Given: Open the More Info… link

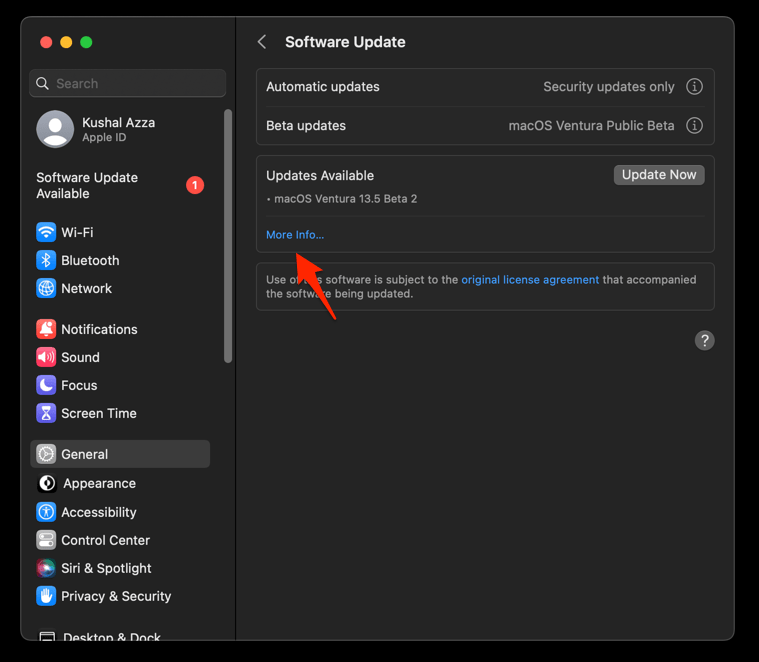Looking at the screenshot, I should (295, 235).
